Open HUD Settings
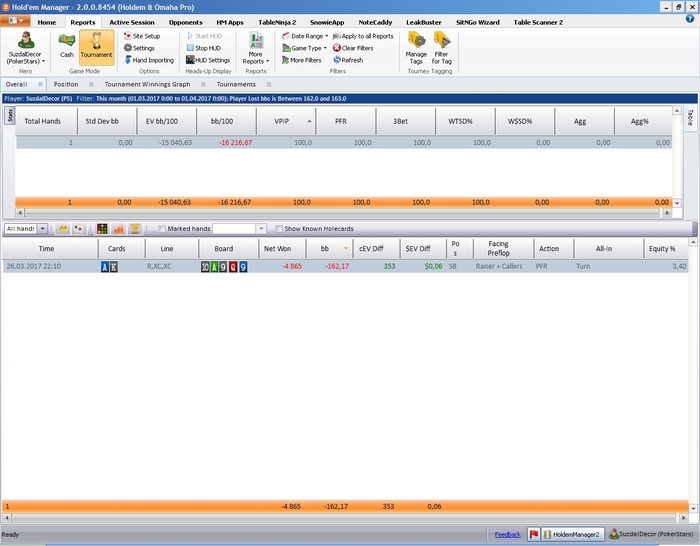Image resolution: width=700 pixels, height=546 pixels. (208, 60)
